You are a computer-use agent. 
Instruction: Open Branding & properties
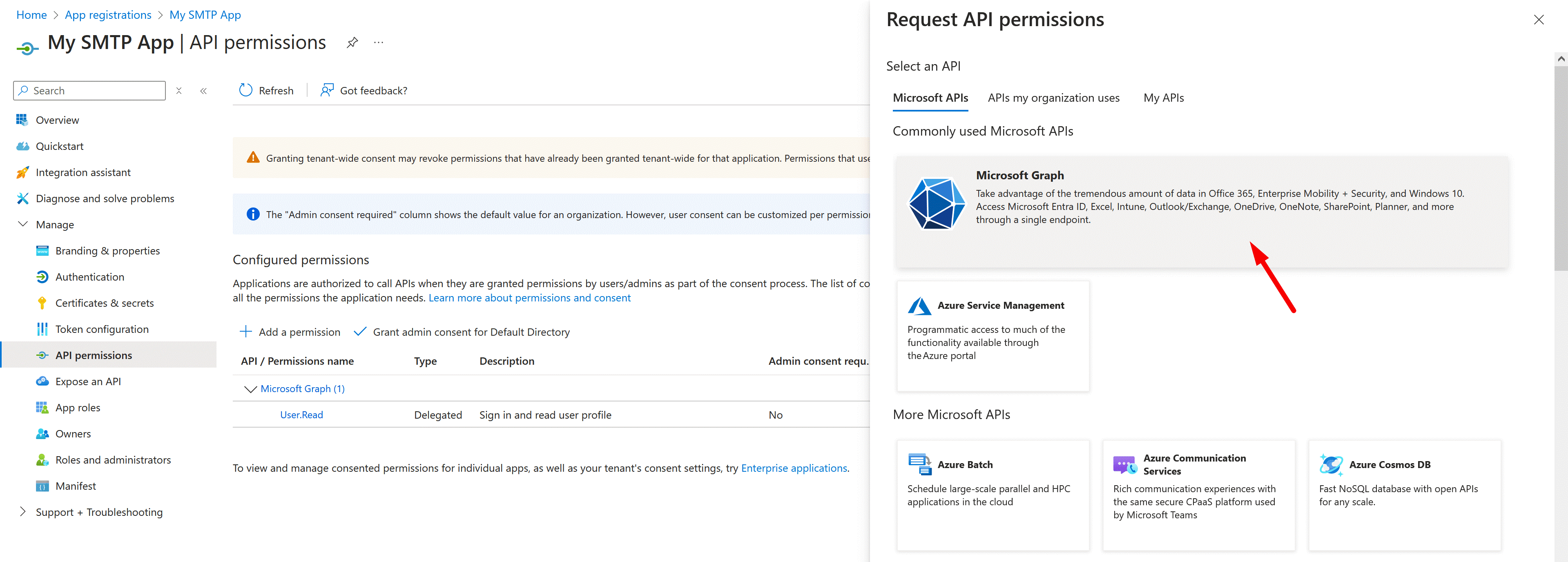(107, 251)
